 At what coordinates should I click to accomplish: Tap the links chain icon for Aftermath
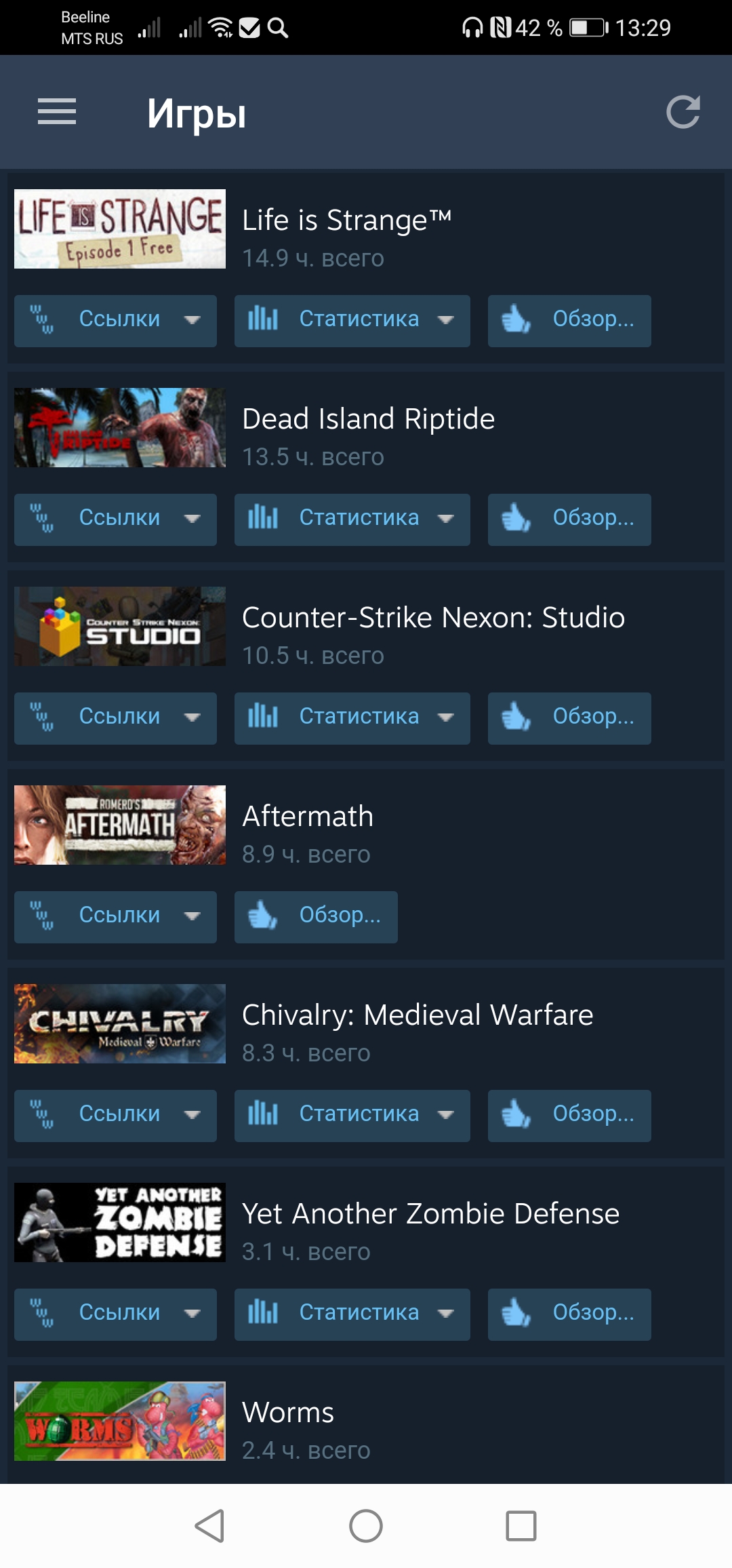42,916
